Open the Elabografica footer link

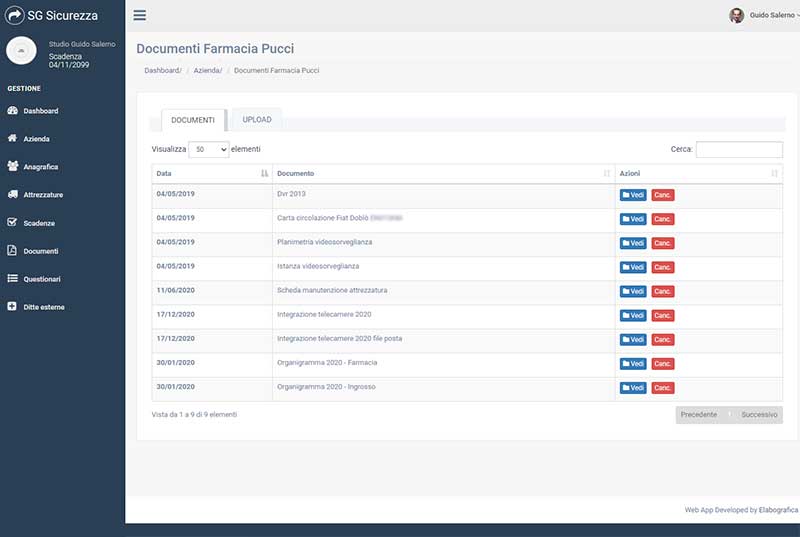pyautogui.click(x=778, y=509)
